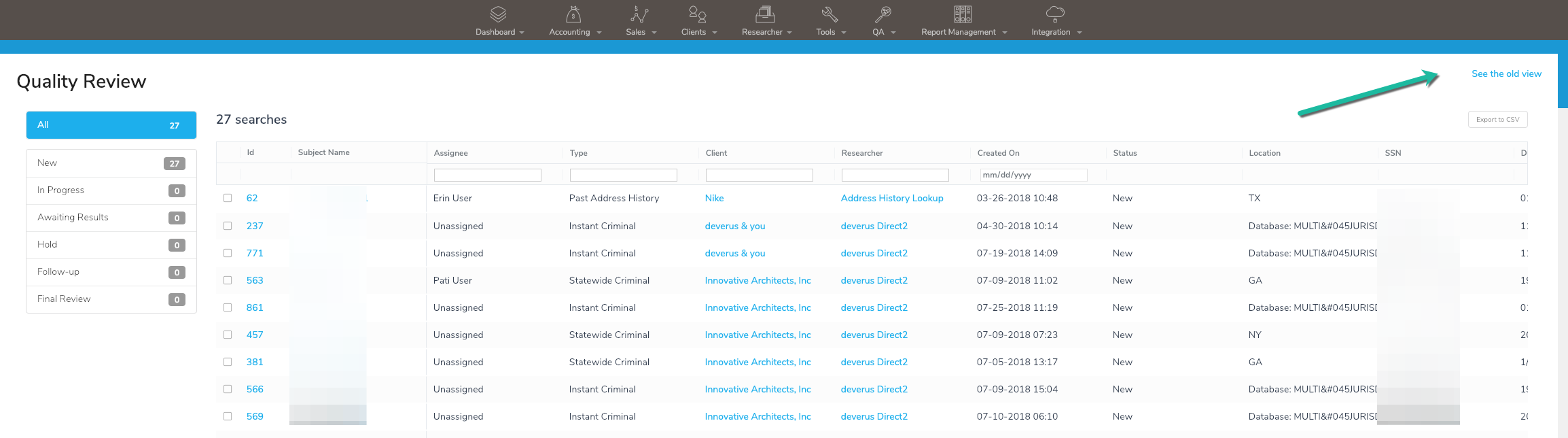Sort by the Id column header
Screen dimensions: 1568x438
point(251,152)
